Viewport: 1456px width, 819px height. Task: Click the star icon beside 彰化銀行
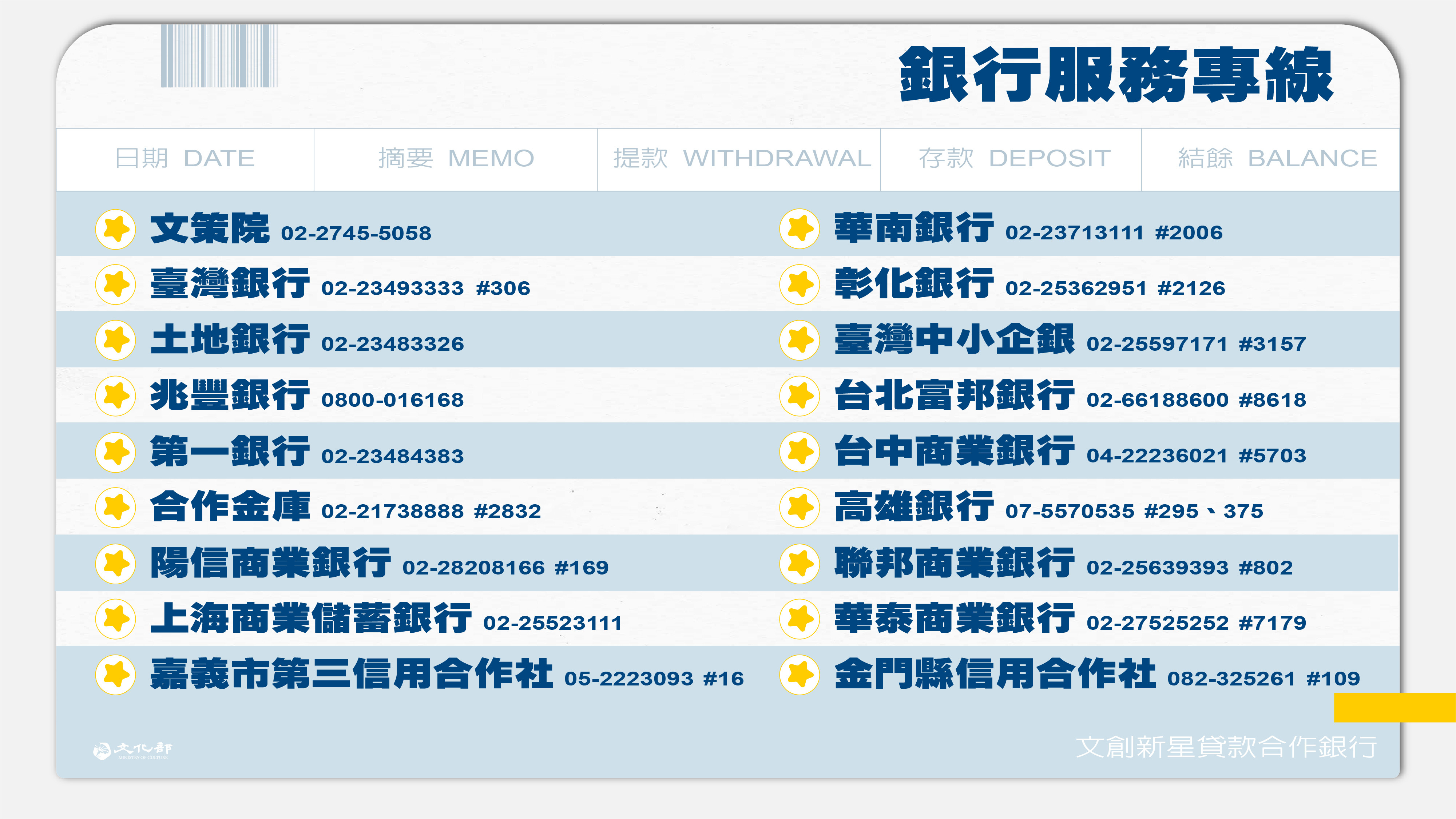coord(800,284)
